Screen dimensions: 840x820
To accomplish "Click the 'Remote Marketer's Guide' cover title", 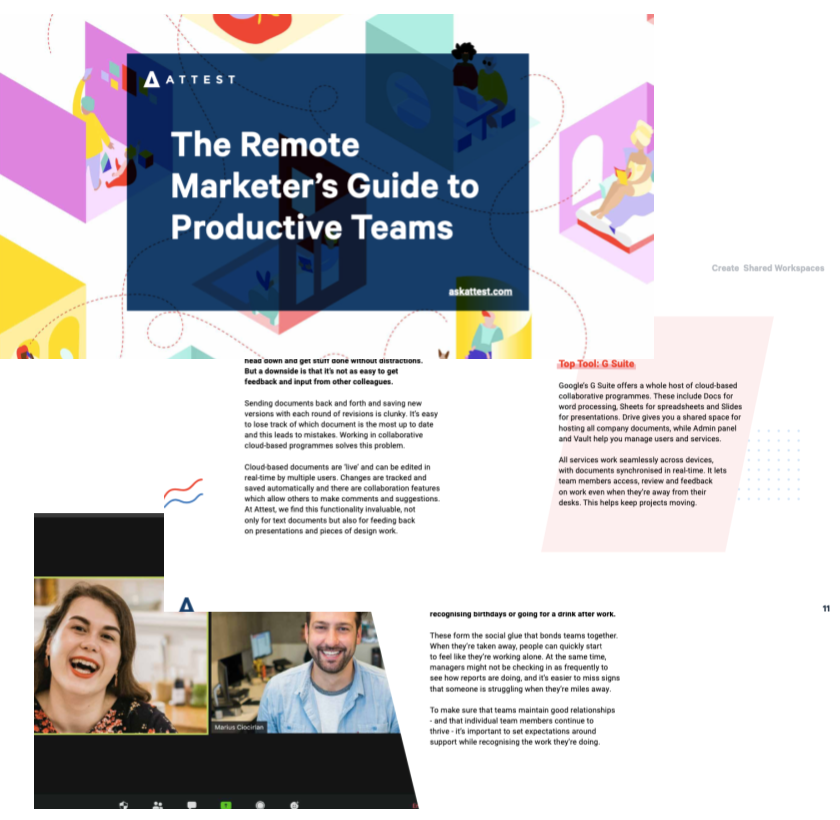I will (325, 185).
